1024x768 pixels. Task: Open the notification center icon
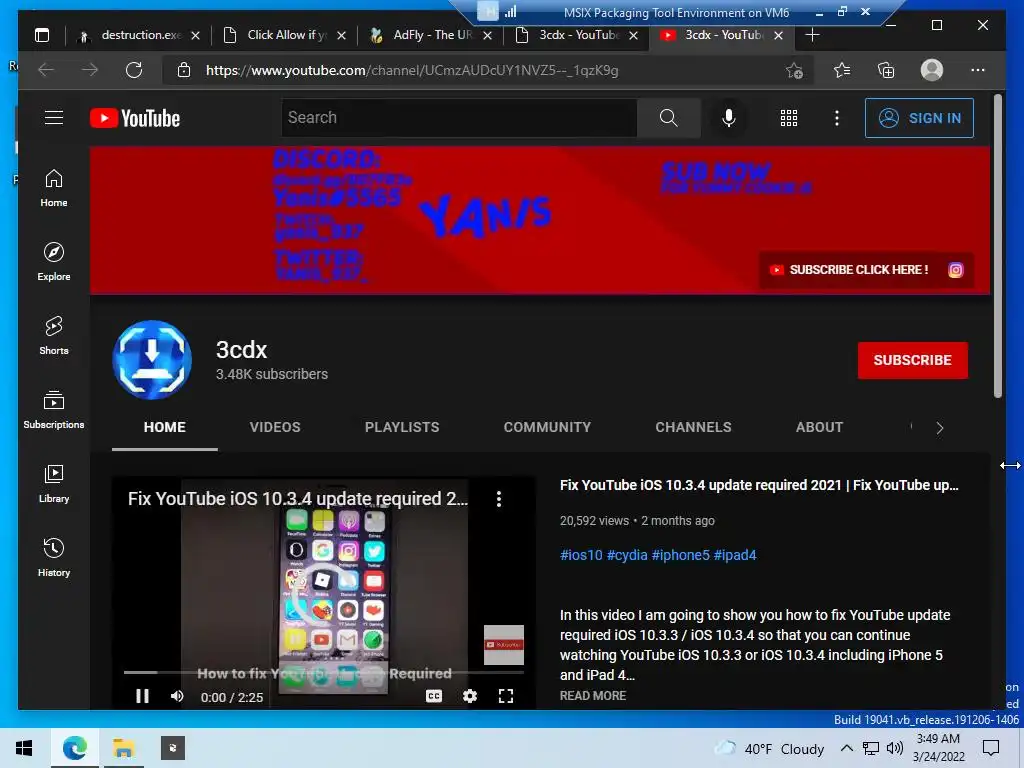point(991,748)
